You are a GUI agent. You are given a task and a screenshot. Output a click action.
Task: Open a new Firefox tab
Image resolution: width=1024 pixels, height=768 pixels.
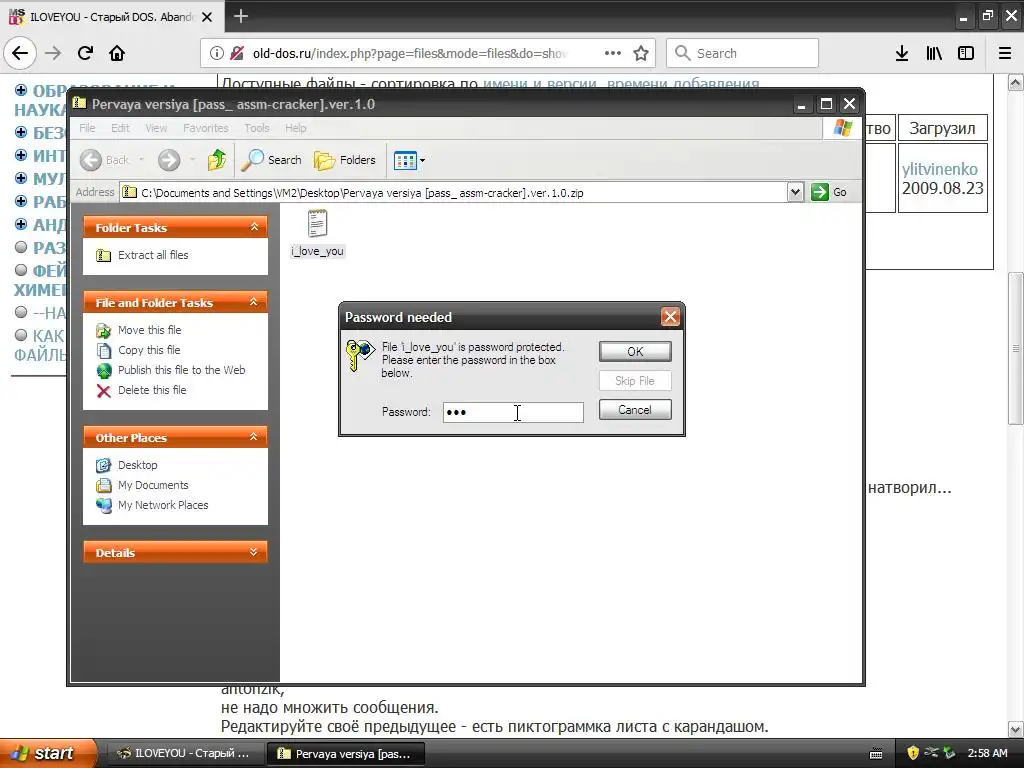tap(241, 16)
